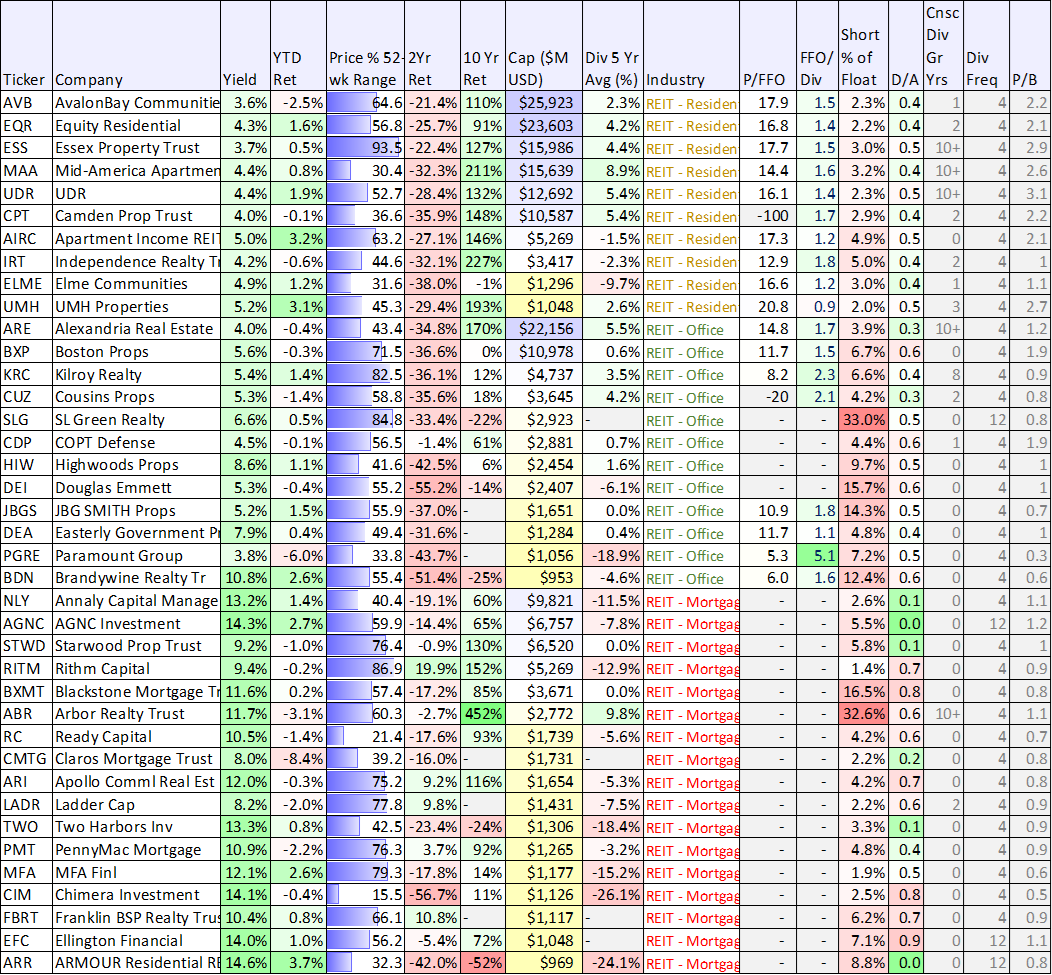
Task: Click the 33.0% short float cell for SLG
Action: pos(863,420)
